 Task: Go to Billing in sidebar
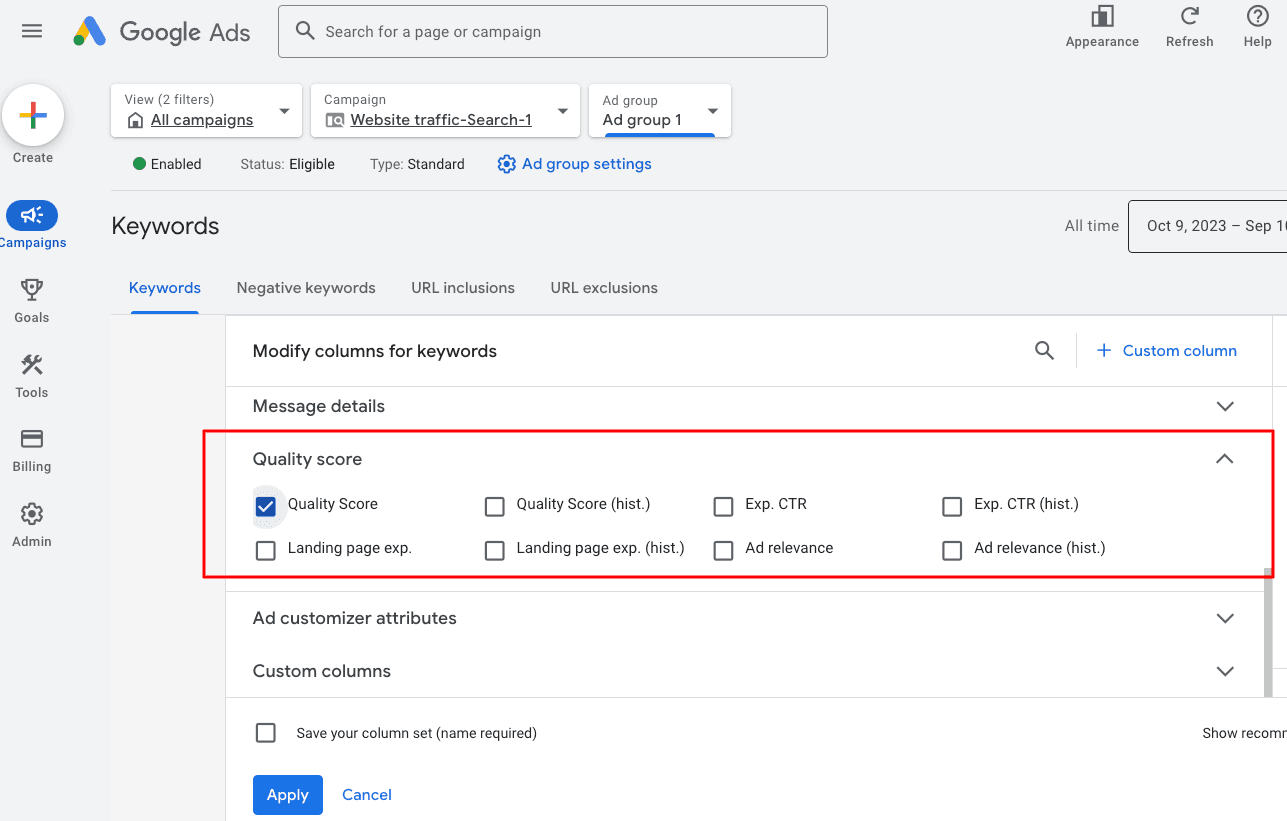pos(32,440)
